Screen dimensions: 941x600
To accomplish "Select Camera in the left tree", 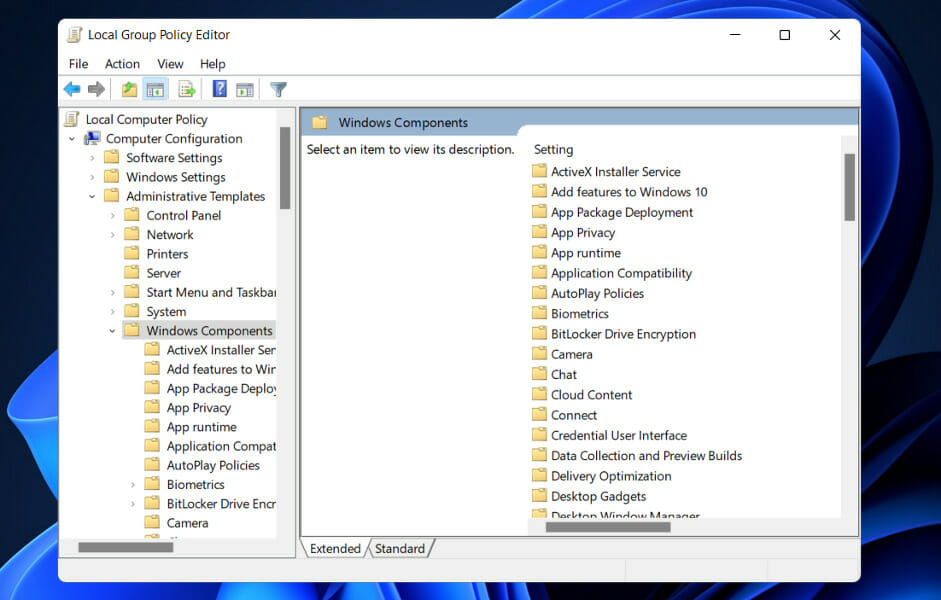I will [x=187, y=523].
